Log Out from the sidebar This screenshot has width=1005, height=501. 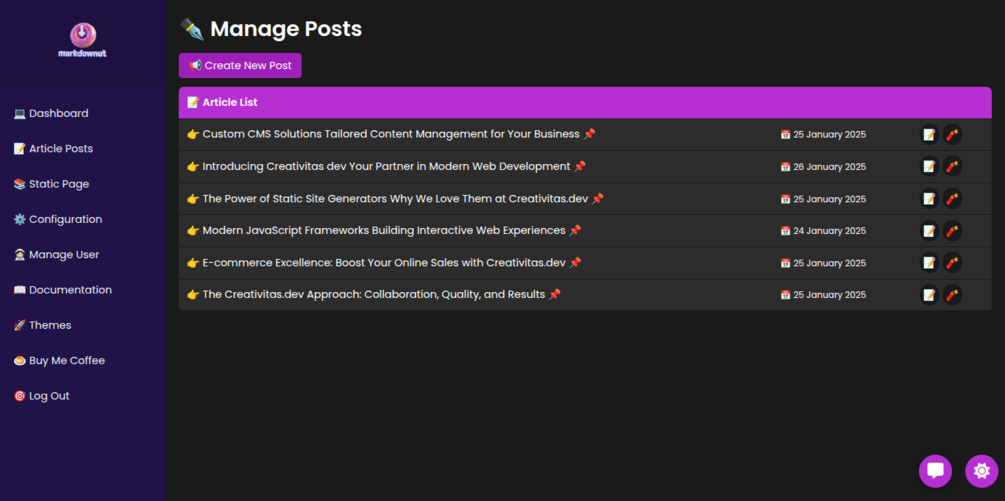[48, 396]
